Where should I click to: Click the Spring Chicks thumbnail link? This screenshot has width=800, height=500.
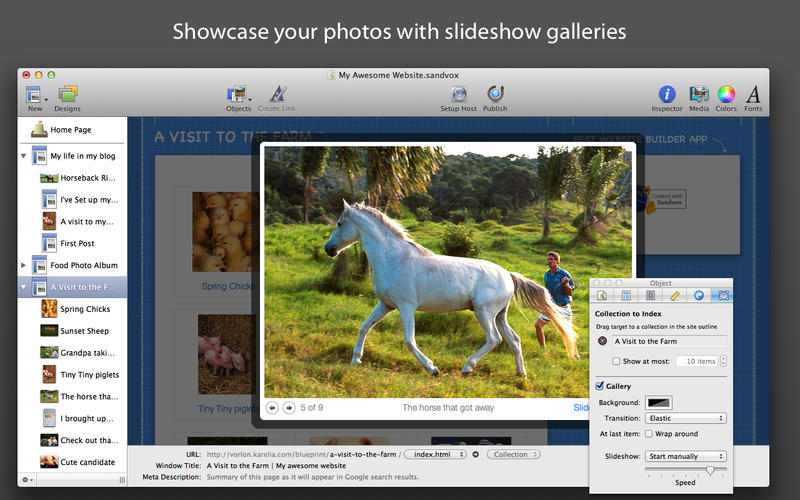tap(228, 287)
